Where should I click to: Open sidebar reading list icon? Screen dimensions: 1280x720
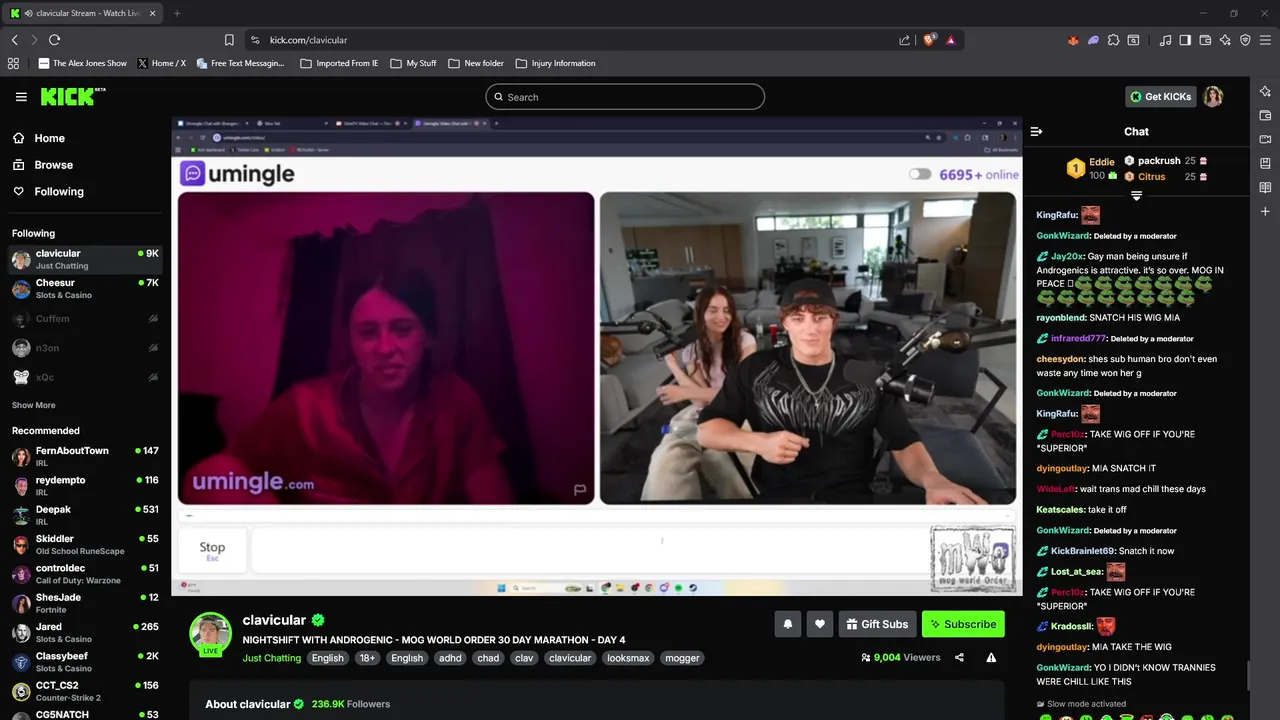[1265, 187]
